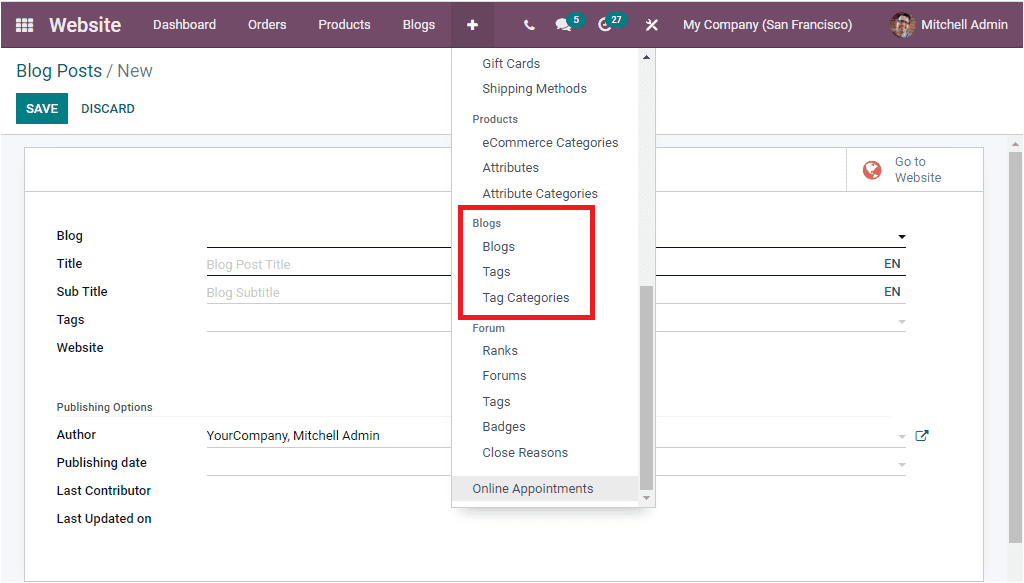
Task: Open the phone dialer icon
Action: (x=528, y=24)
